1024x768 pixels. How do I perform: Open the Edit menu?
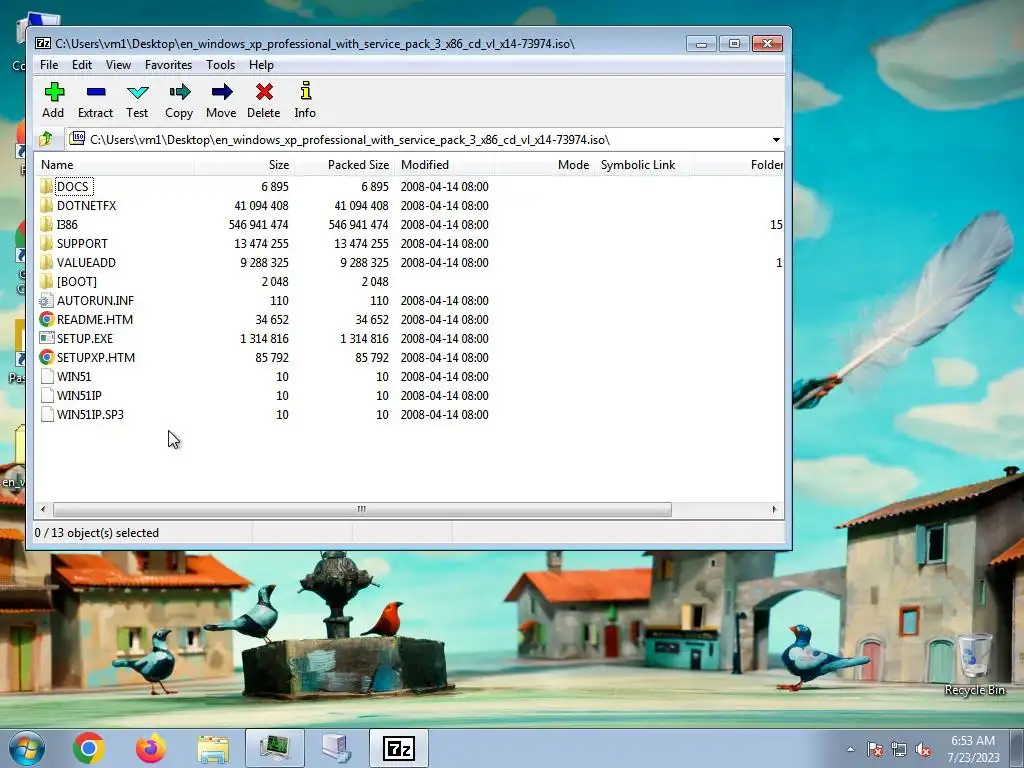coord(82,65)
